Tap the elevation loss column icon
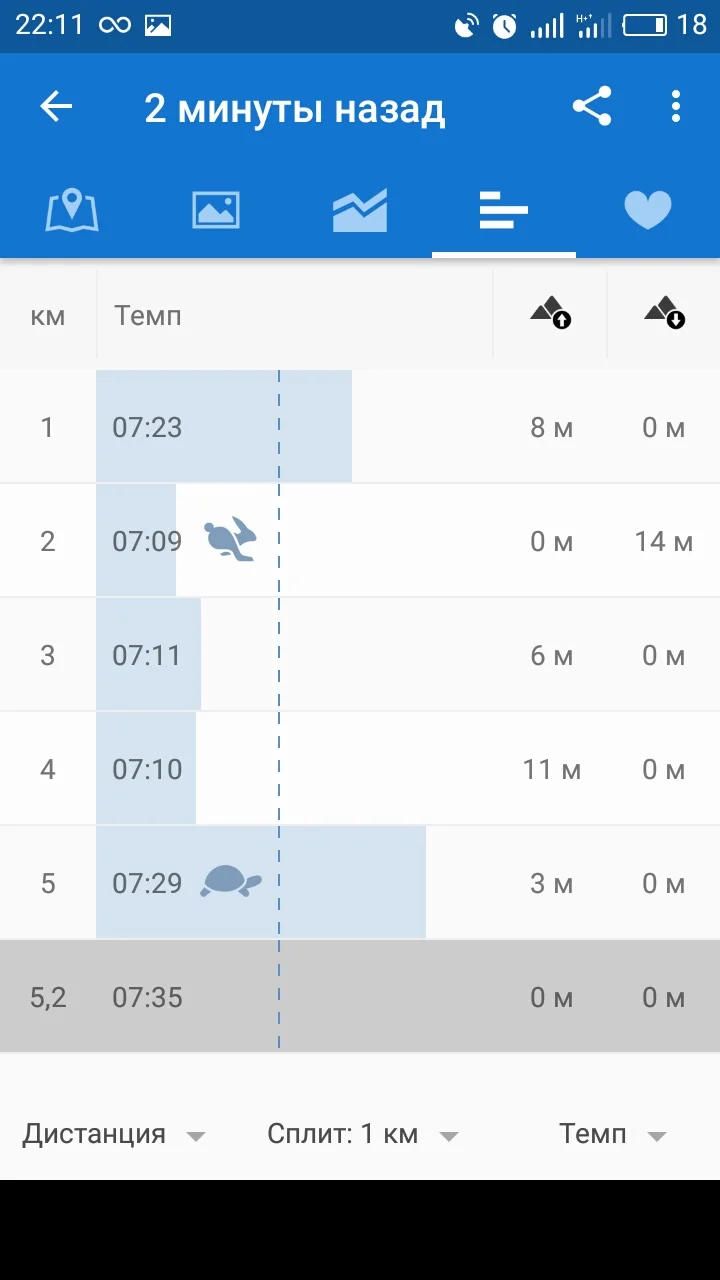This screenshot has width=720, height=1280. 664,315
